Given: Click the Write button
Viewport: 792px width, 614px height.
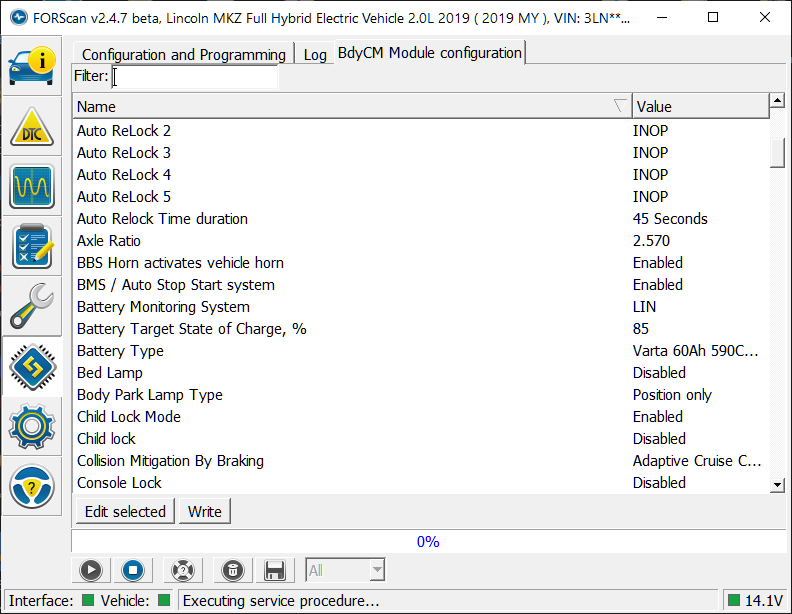Looking at the screenshot, I should tap(205, 511).
